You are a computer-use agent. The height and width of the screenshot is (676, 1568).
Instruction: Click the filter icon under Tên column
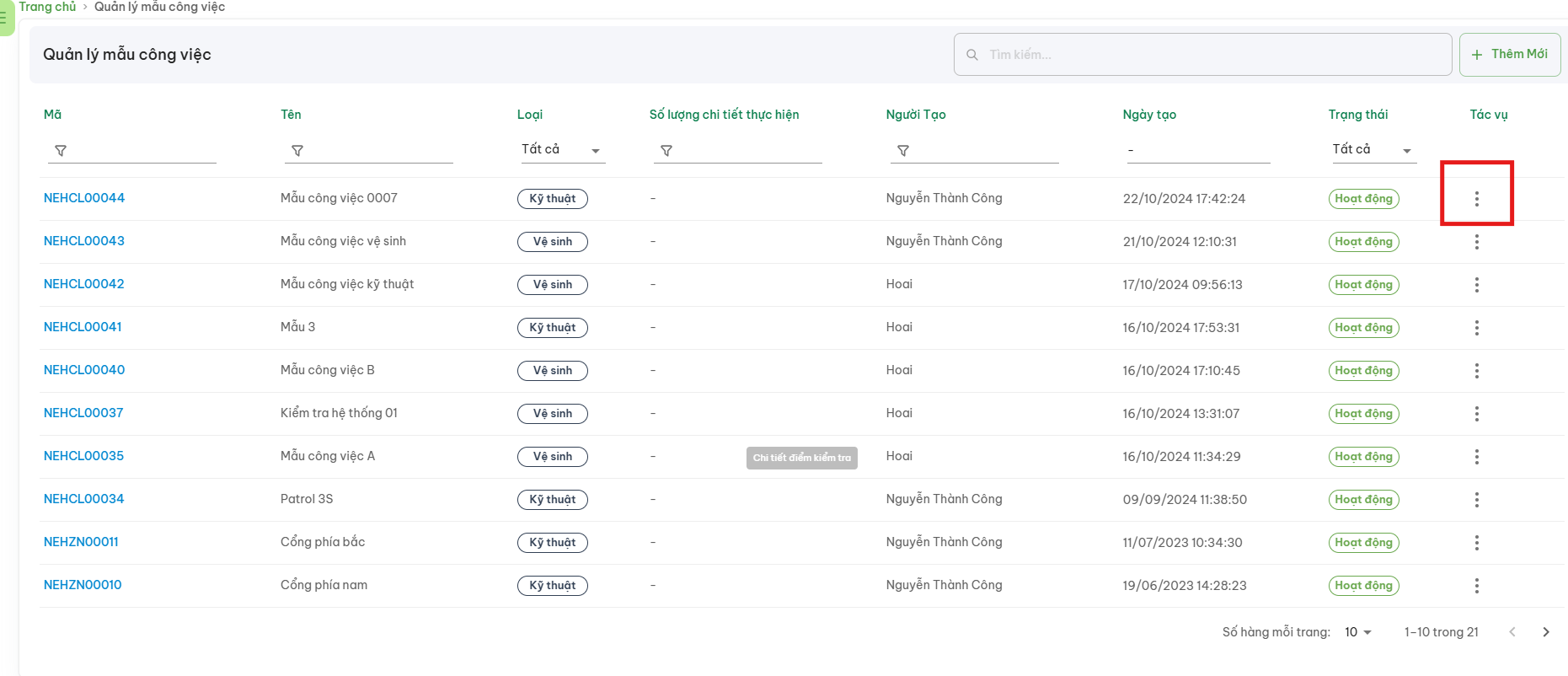tap(297, 151)
